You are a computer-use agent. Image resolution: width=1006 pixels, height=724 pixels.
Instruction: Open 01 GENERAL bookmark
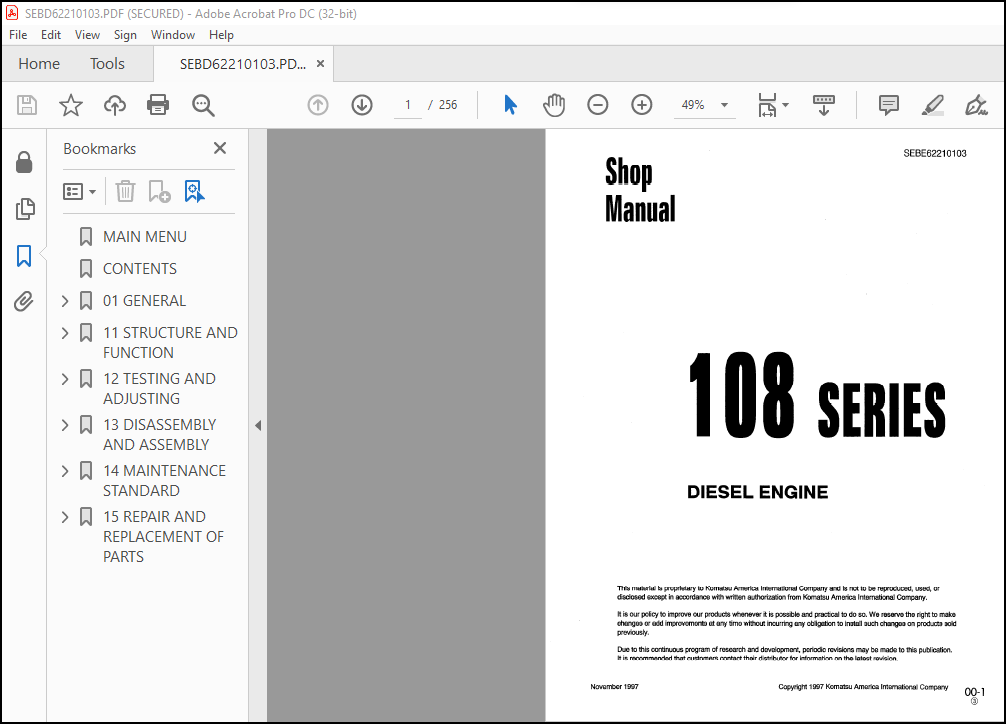144,301
